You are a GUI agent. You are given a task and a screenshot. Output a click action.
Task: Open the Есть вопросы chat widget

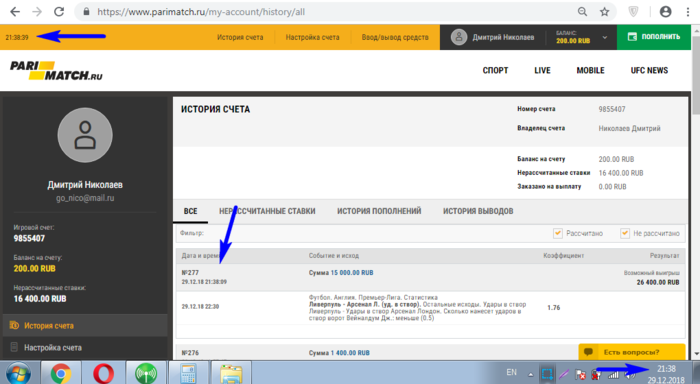pos(632,352)
